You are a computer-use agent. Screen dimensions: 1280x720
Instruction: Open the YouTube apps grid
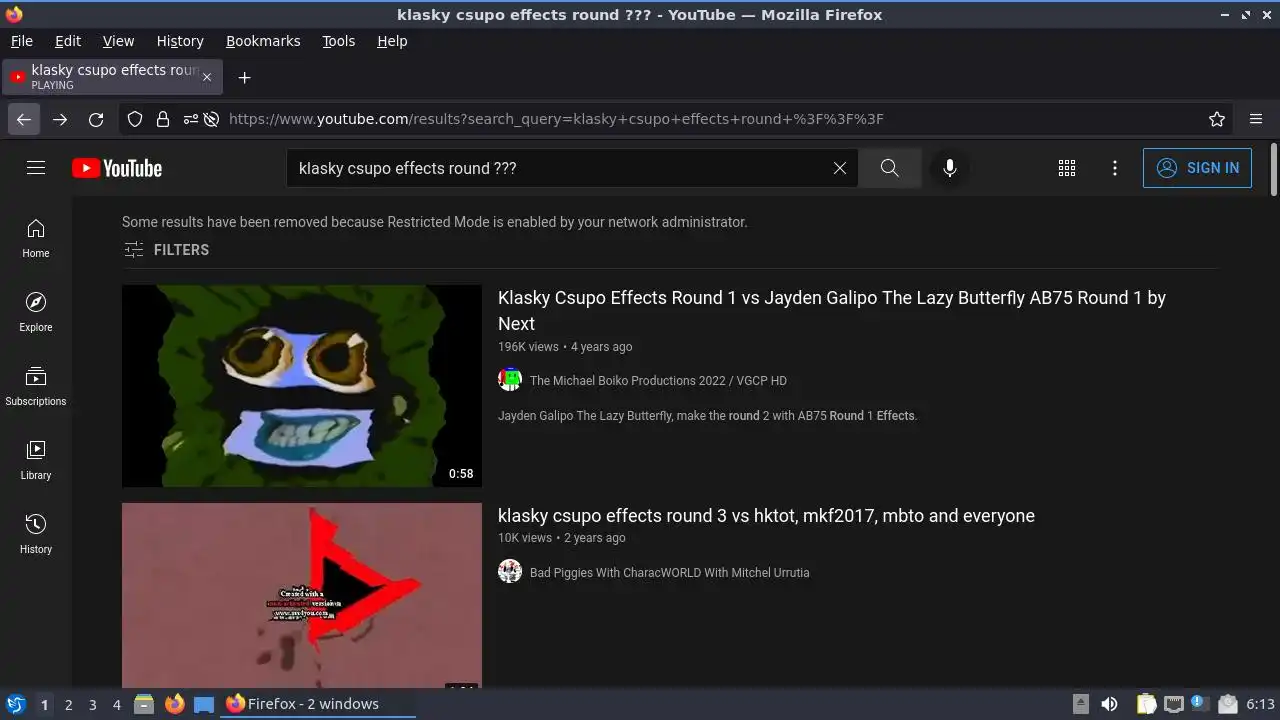coord(1067,168)
